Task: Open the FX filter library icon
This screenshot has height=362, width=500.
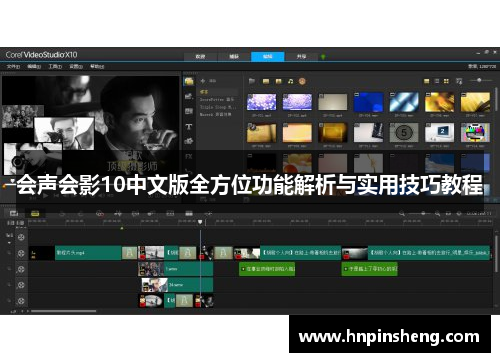Action: point(189,156)
